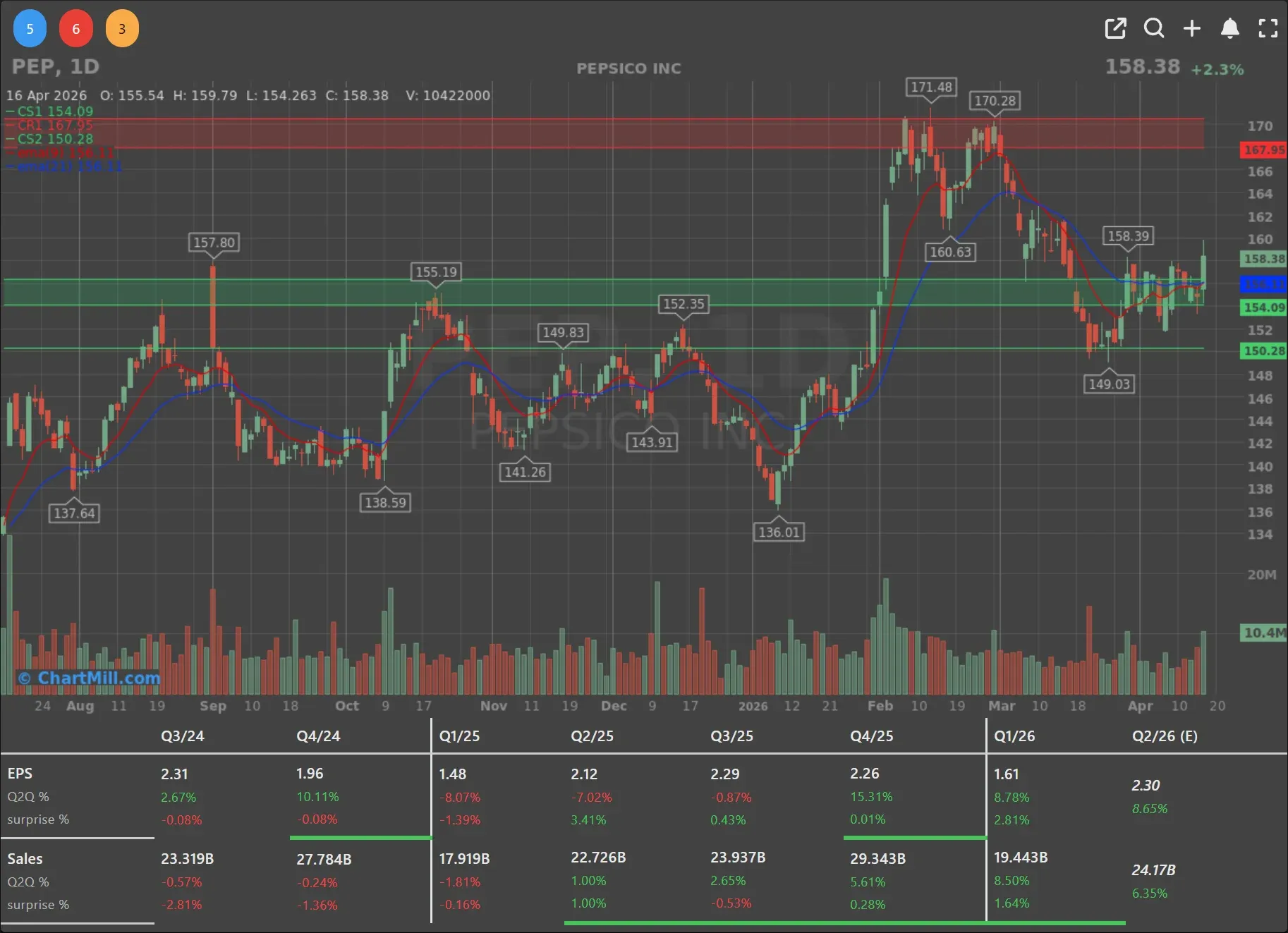The width and height of the screenshot is (1288, 933).
Task: Click the Q1/26 quarter column header
Action: [1014, 736]
